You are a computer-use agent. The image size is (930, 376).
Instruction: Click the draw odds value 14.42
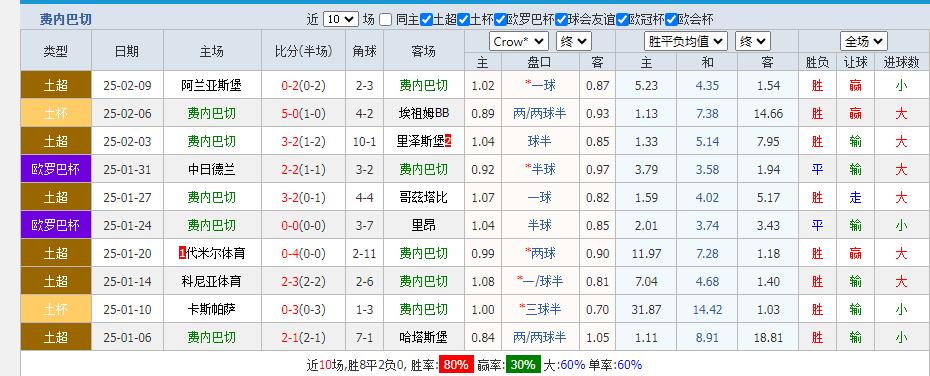[707, 309]
